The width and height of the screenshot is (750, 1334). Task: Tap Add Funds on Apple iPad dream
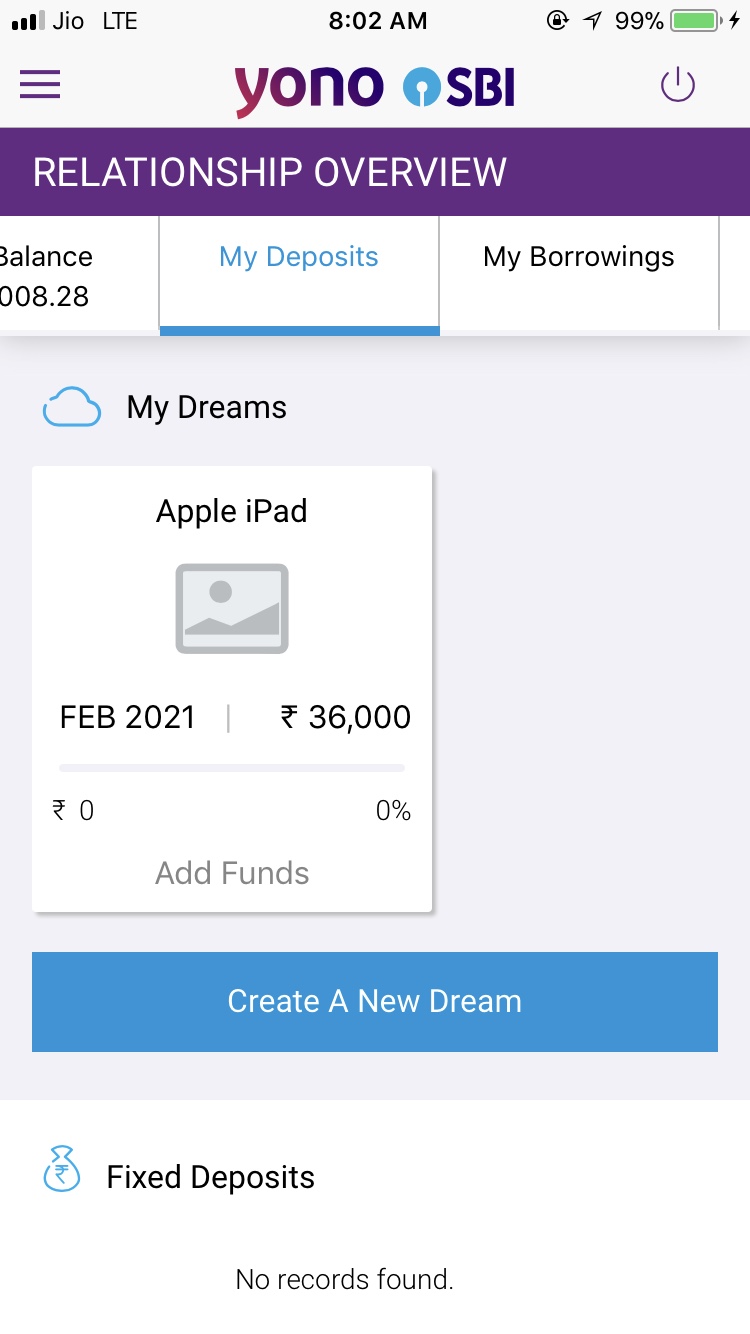click(232, 873)
